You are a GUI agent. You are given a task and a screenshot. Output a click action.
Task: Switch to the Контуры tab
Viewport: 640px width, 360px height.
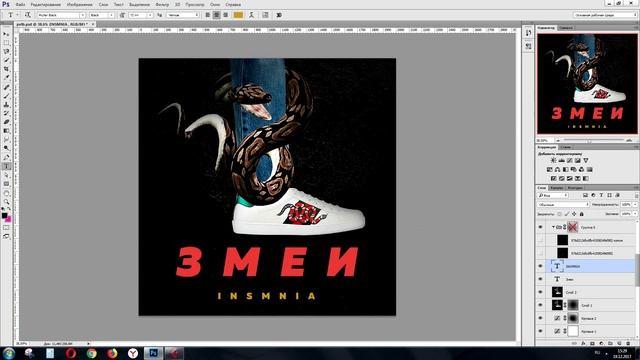point(575,188)
